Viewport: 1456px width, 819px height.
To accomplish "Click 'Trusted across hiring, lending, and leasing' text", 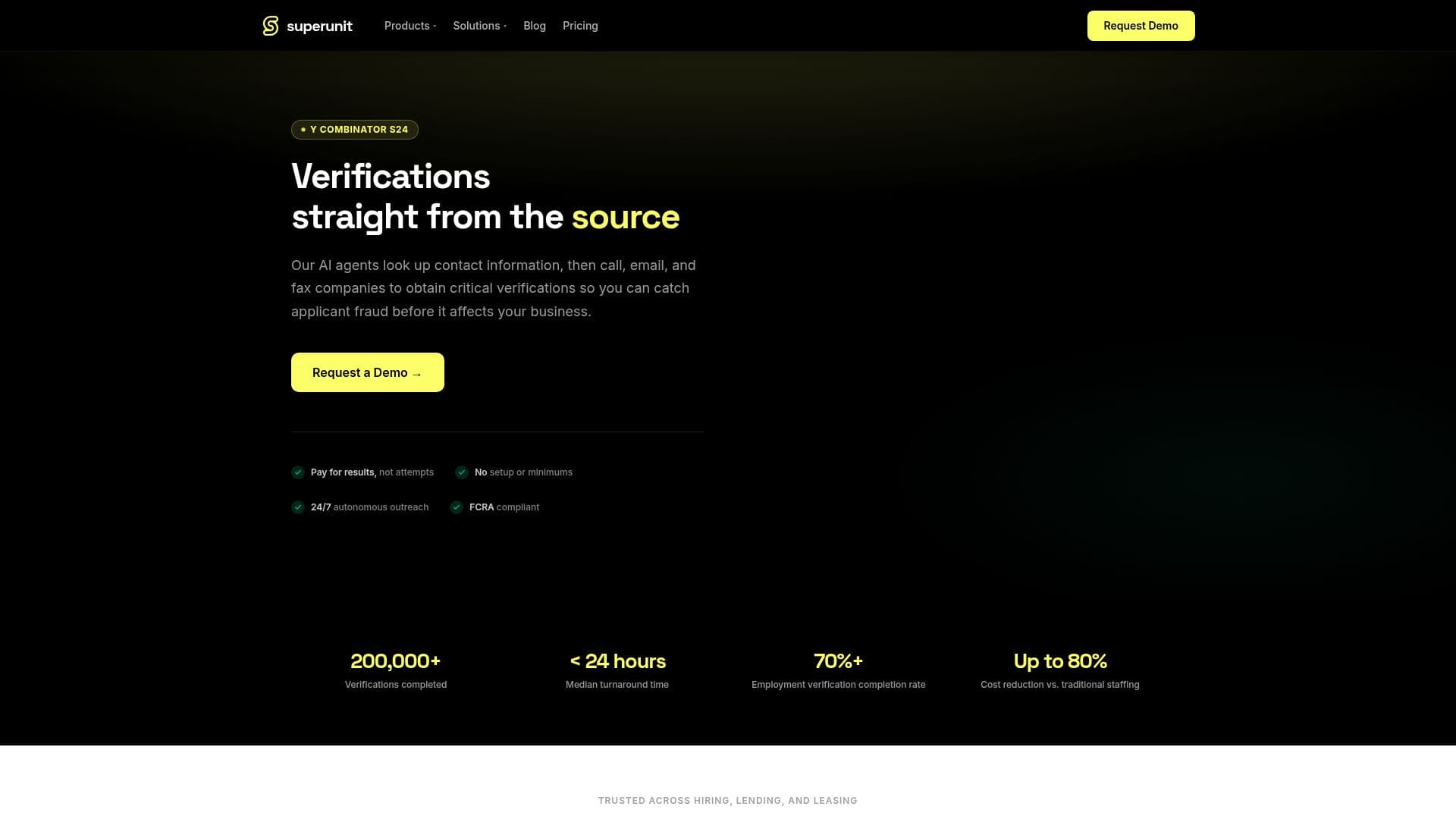I will click(x=728, y=801).
